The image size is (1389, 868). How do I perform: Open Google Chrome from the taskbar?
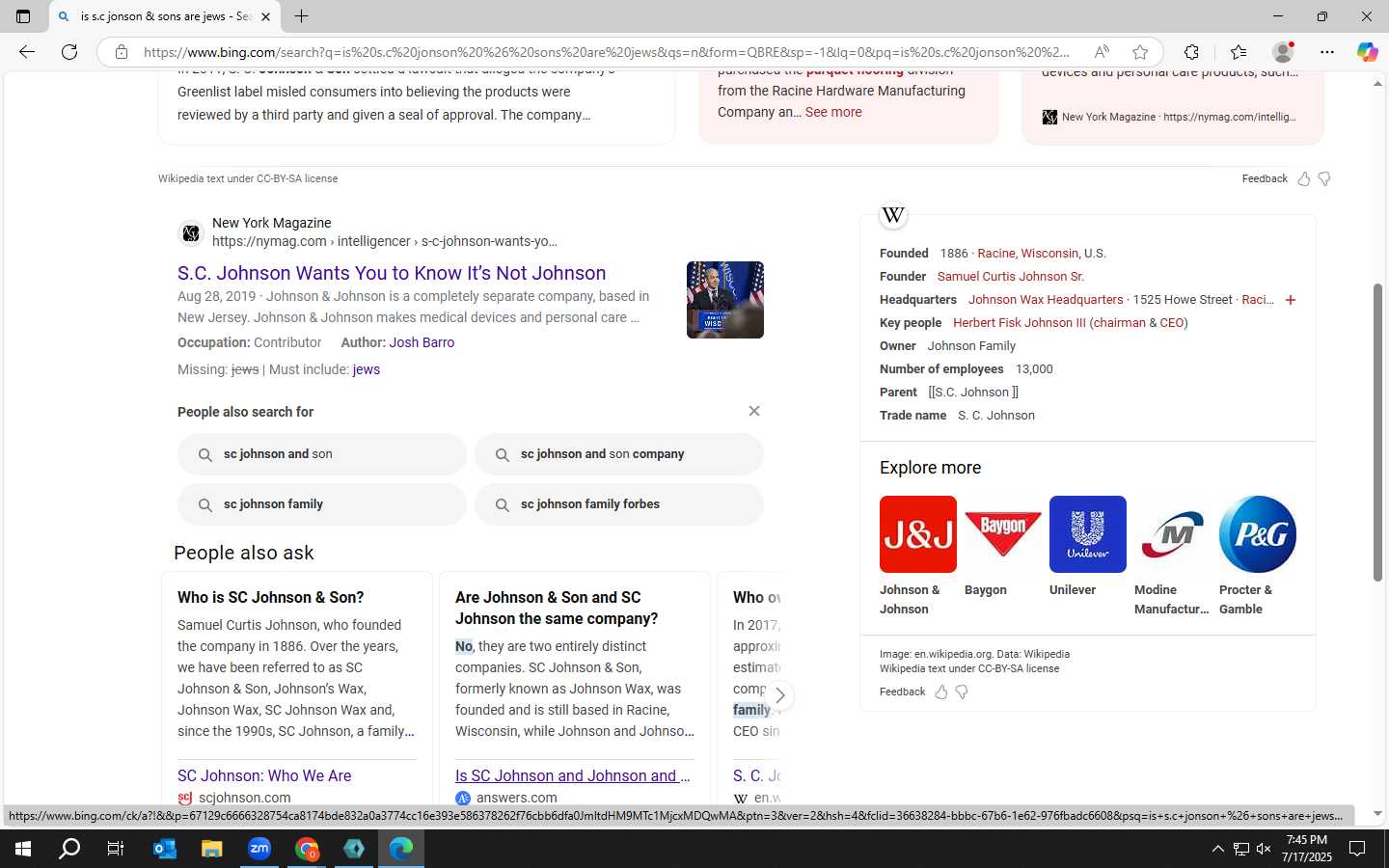click(307, 849)
